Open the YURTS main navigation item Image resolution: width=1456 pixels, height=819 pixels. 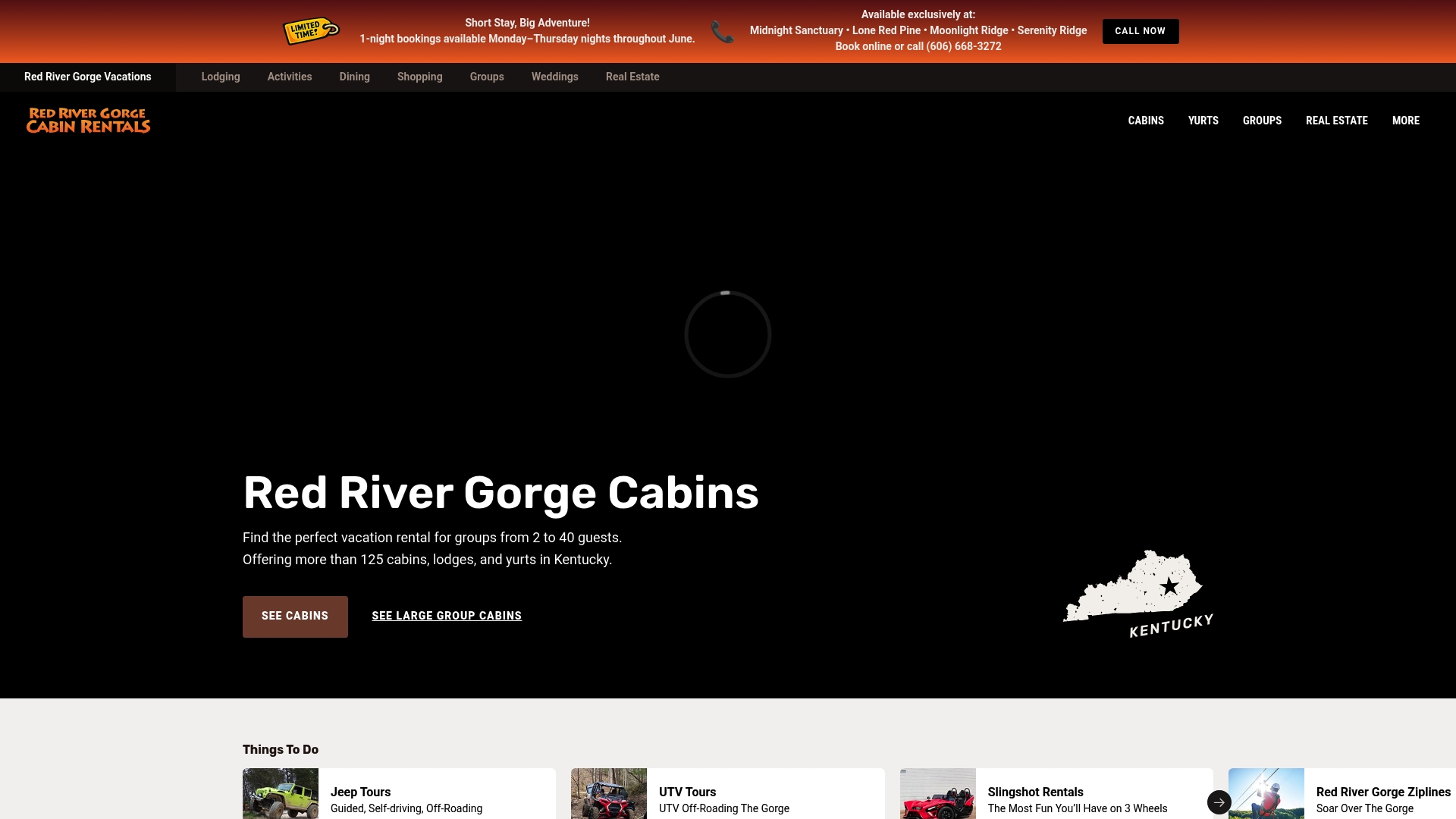1203,121
